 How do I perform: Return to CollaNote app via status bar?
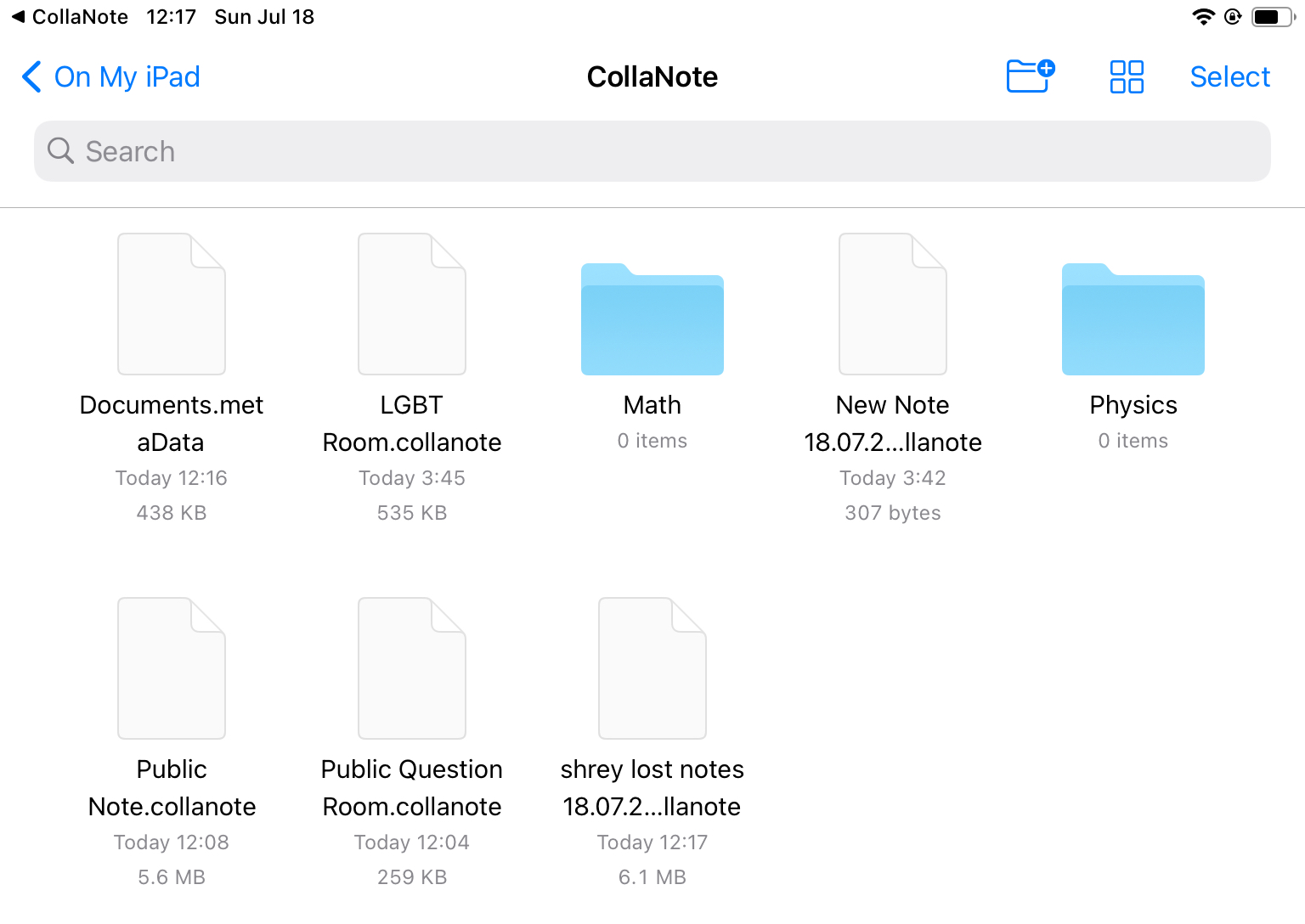tap(70, 17)
